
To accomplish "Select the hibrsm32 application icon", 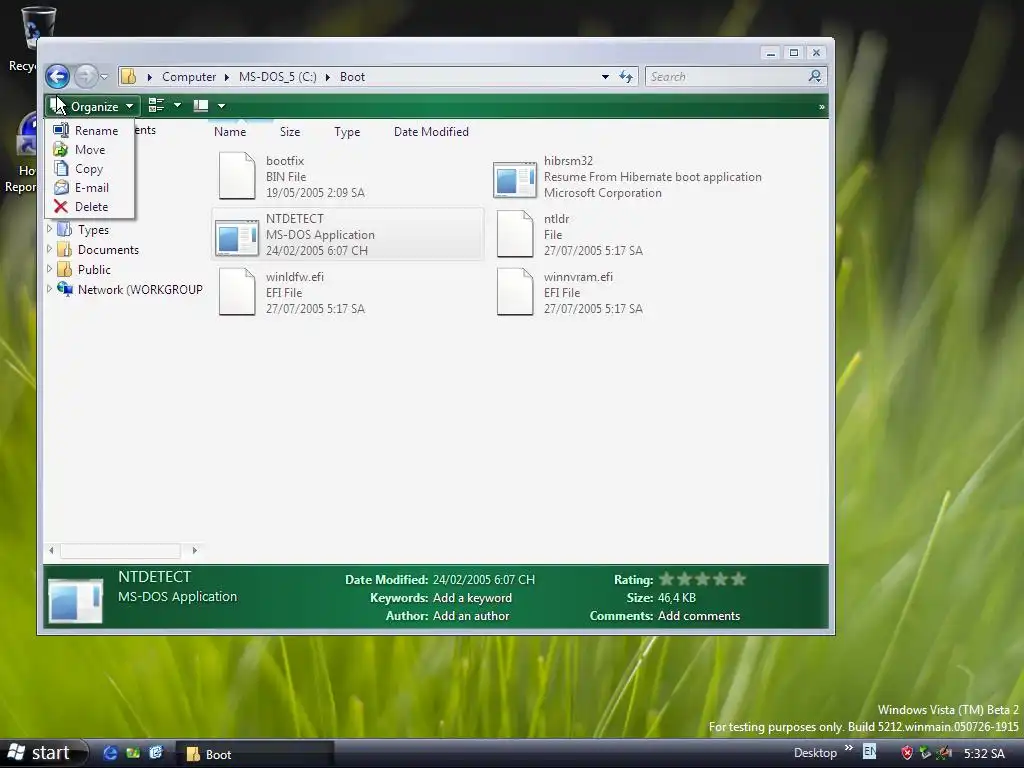I will 515,180.
